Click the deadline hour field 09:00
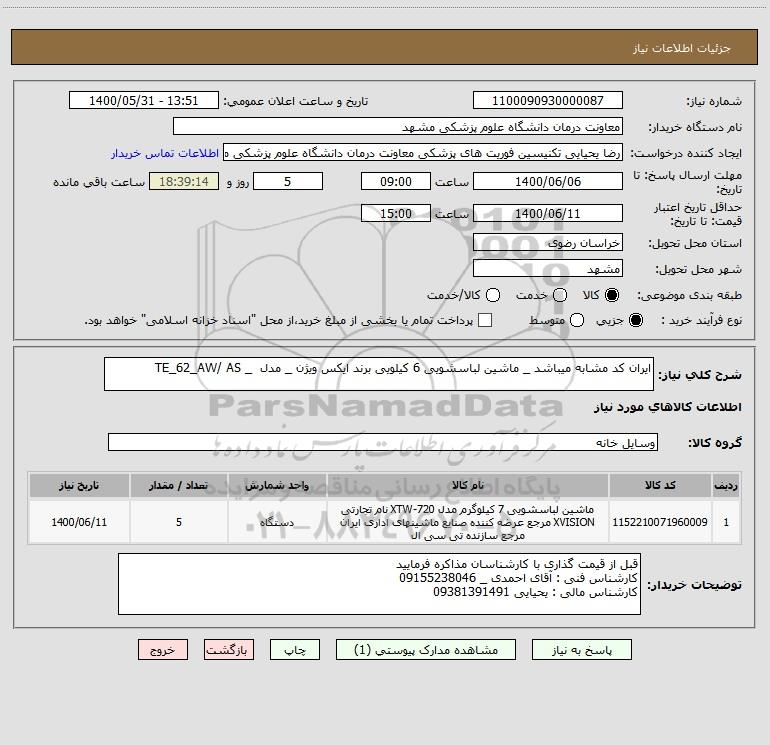 click(396, 181)
